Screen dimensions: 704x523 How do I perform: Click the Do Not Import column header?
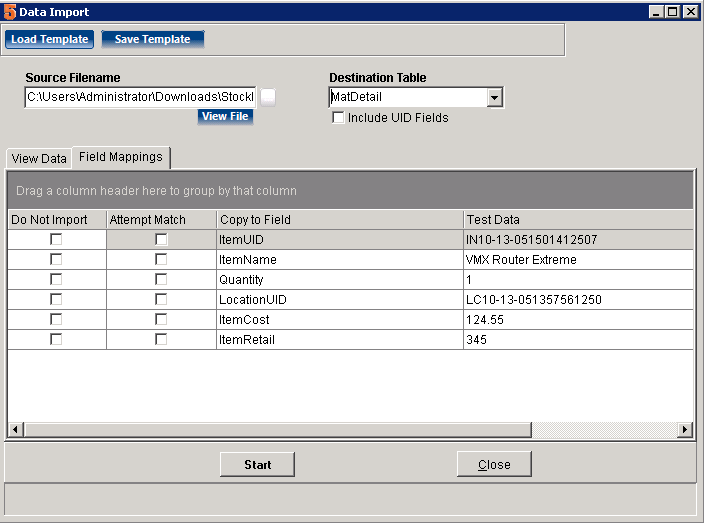click(57, 220)
